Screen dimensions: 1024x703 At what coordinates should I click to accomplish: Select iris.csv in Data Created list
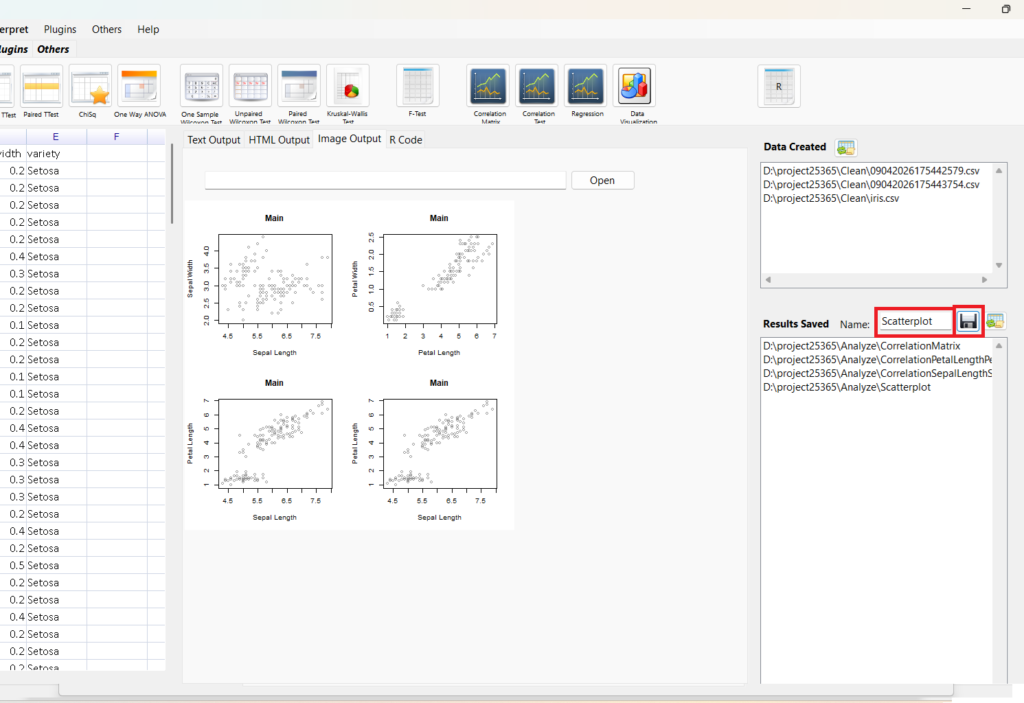830,199
